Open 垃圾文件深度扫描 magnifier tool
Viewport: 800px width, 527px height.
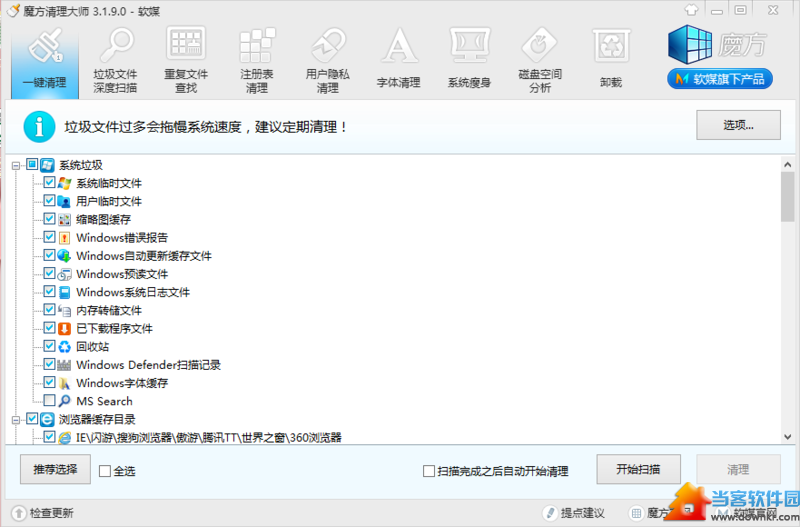[x=115, y=60]
